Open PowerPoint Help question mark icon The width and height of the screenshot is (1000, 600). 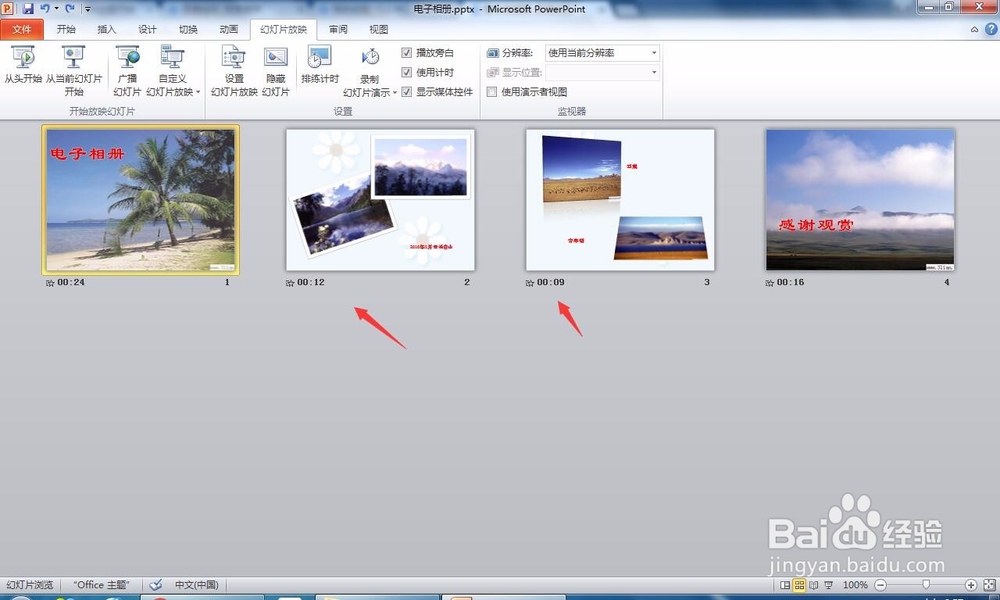click(x=991, y=29)
